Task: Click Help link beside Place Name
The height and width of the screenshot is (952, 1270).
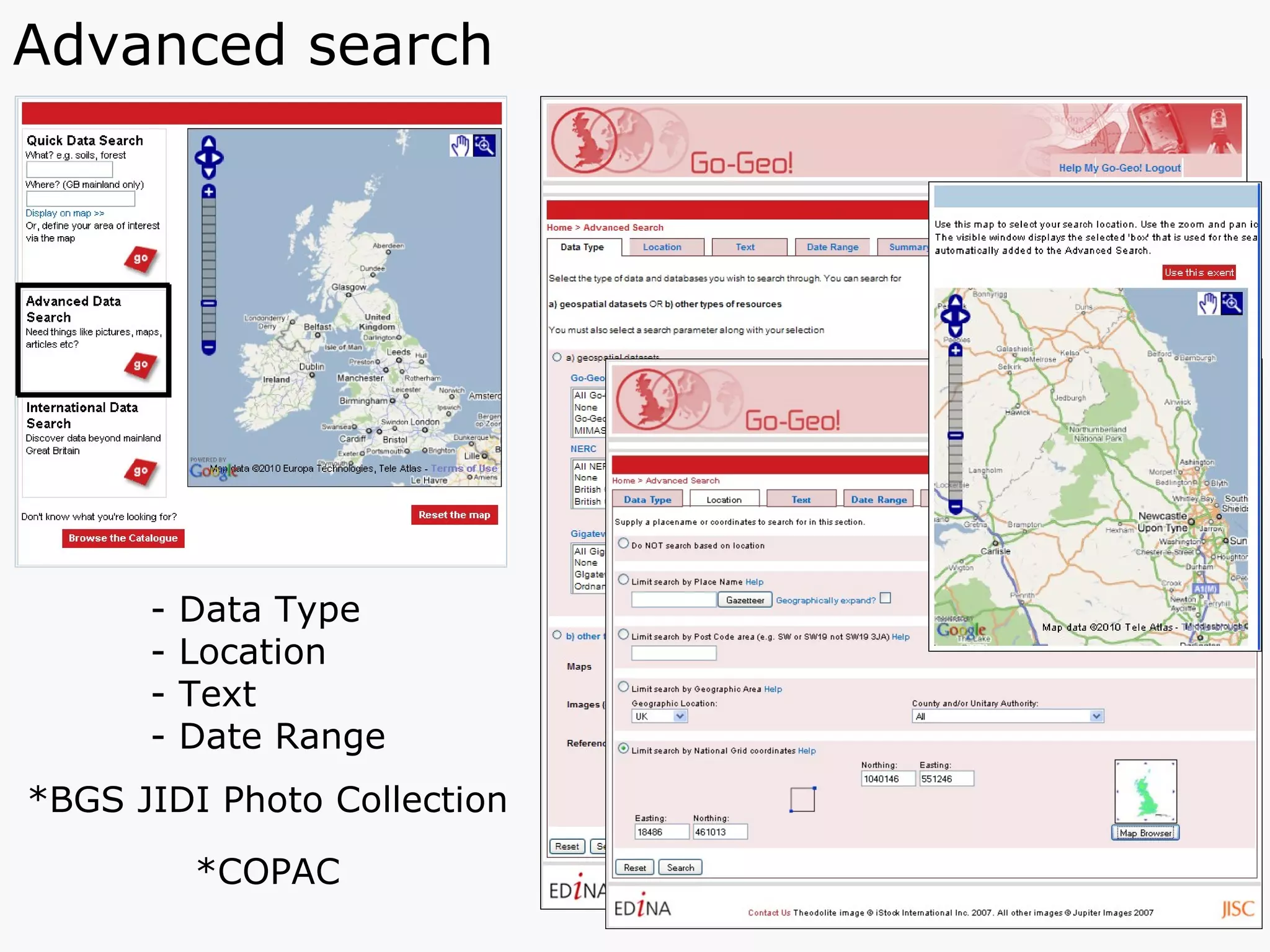Action: 755,582
